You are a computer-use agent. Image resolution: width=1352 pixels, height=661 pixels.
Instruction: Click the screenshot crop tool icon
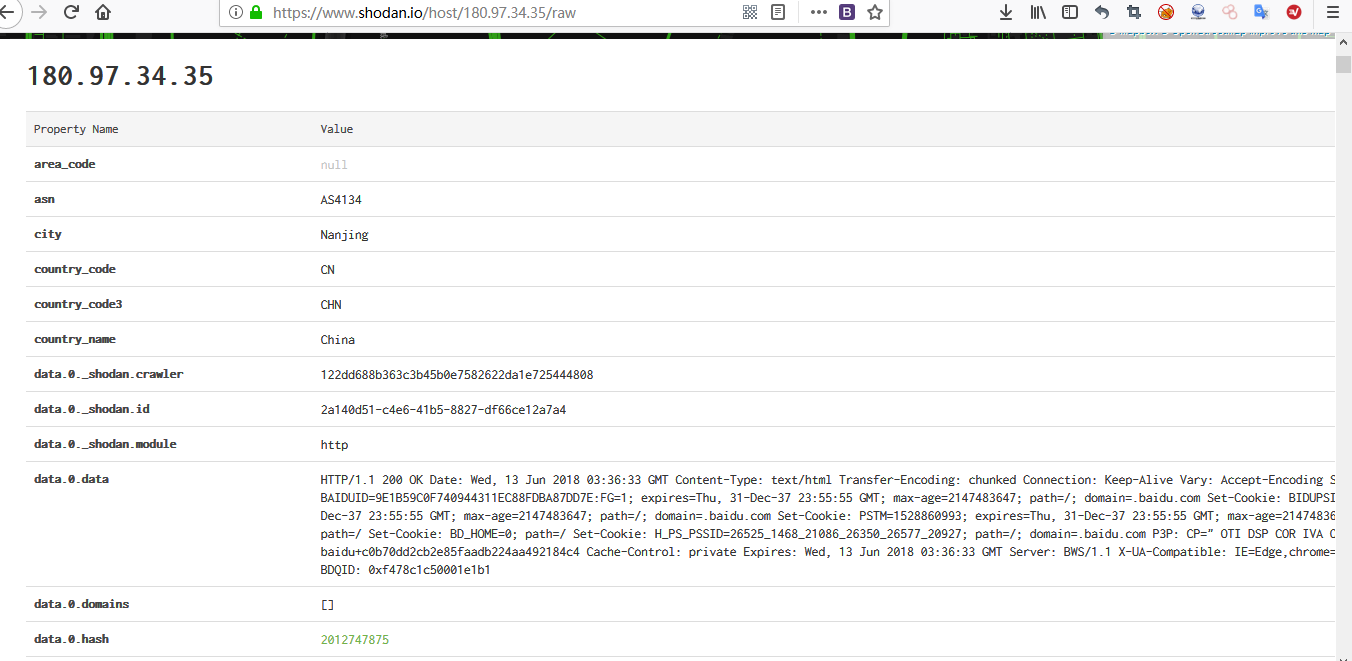point(1132,11)
